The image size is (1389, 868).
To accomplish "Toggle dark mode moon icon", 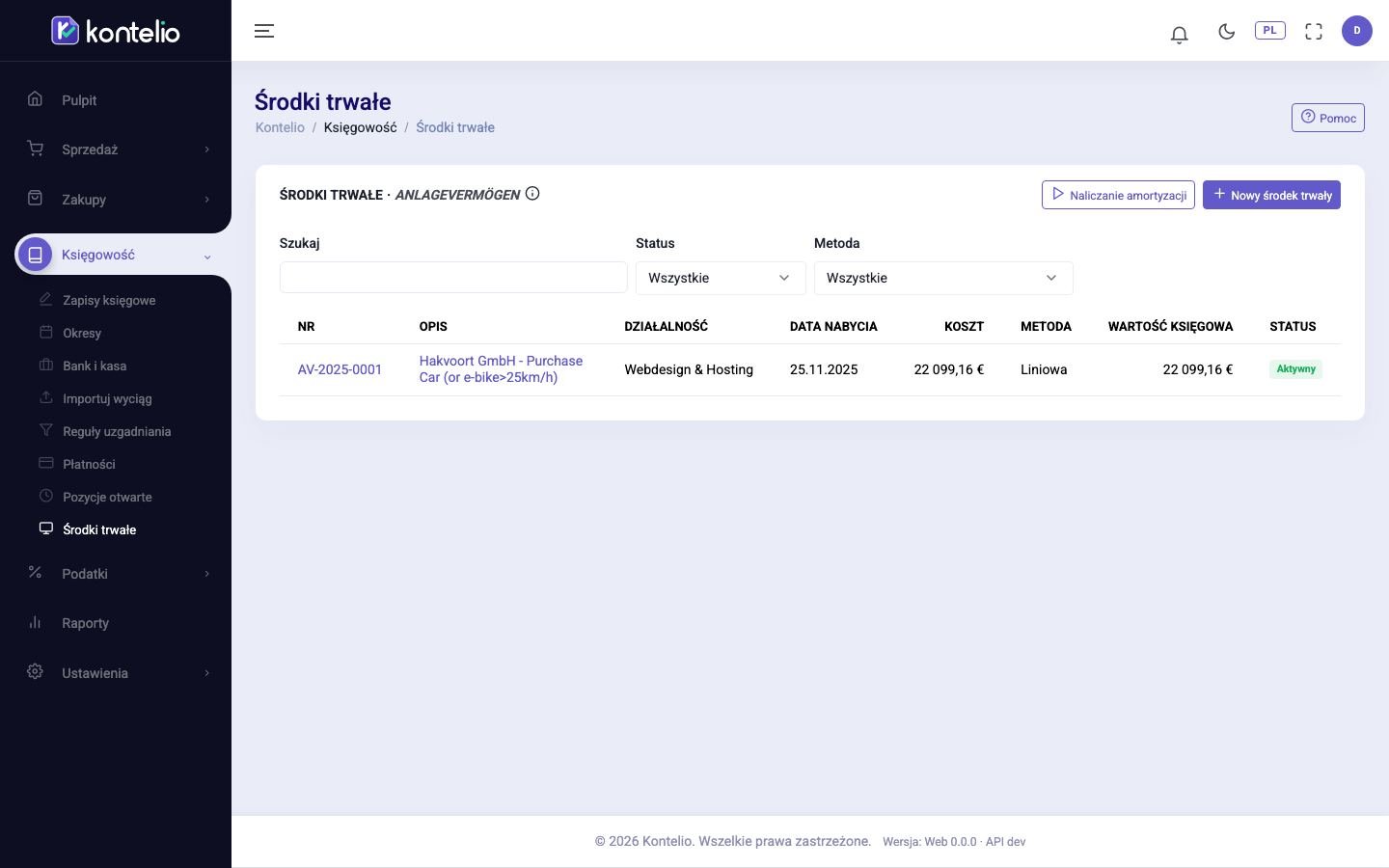I will pos(1227,31).
